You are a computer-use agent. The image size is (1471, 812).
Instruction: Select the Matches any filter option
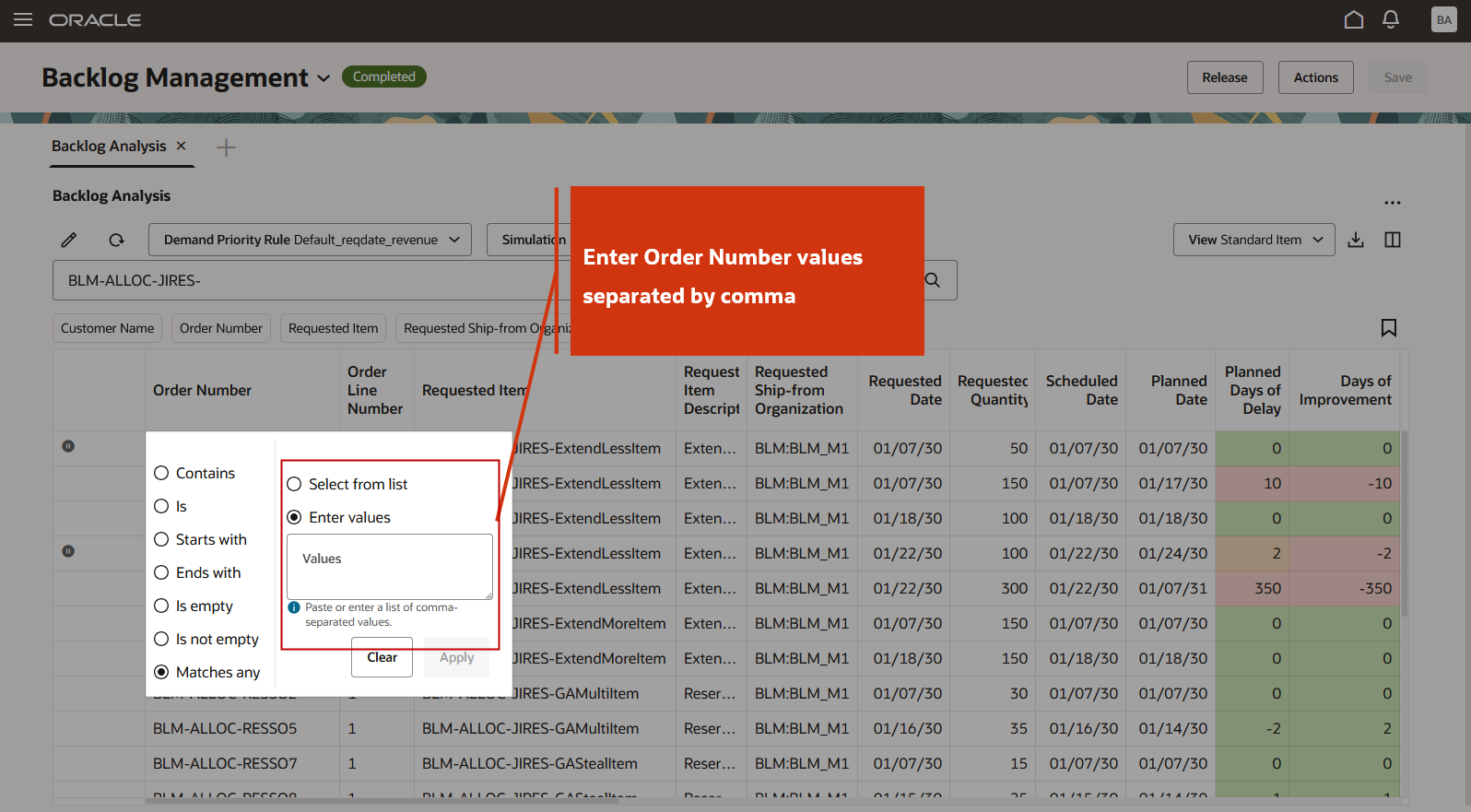161,672
